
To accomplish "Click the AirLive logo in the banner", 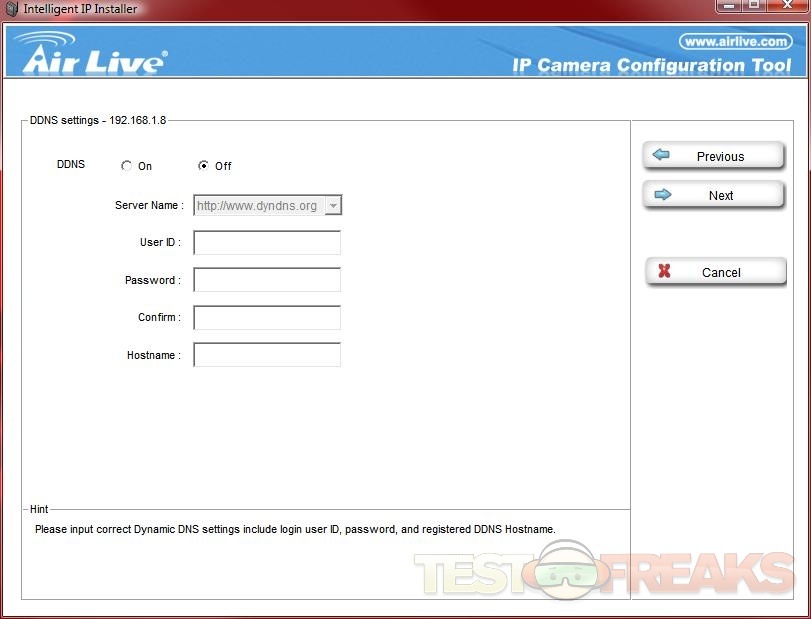I will 92,54.
